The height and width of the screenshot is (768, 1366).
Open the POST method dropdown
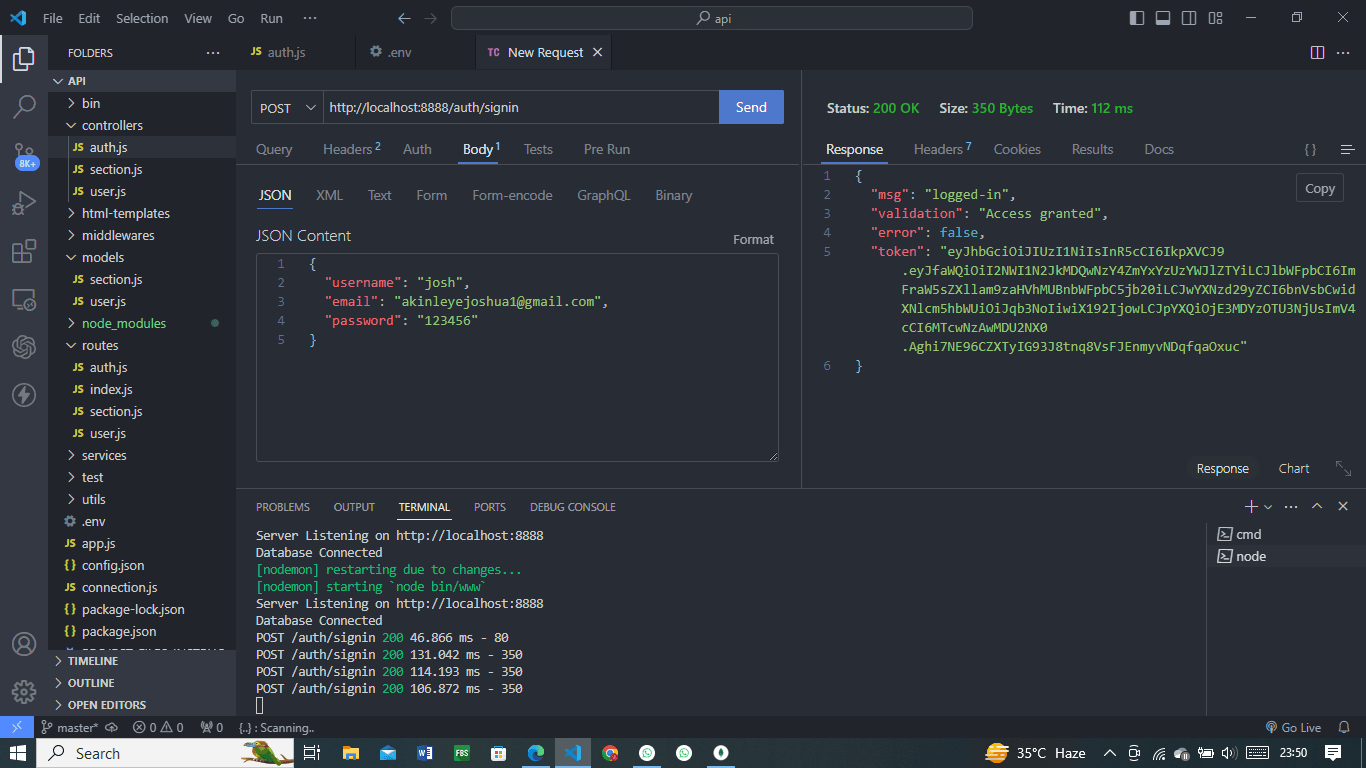pyautogui.click(x=287, y=107)
